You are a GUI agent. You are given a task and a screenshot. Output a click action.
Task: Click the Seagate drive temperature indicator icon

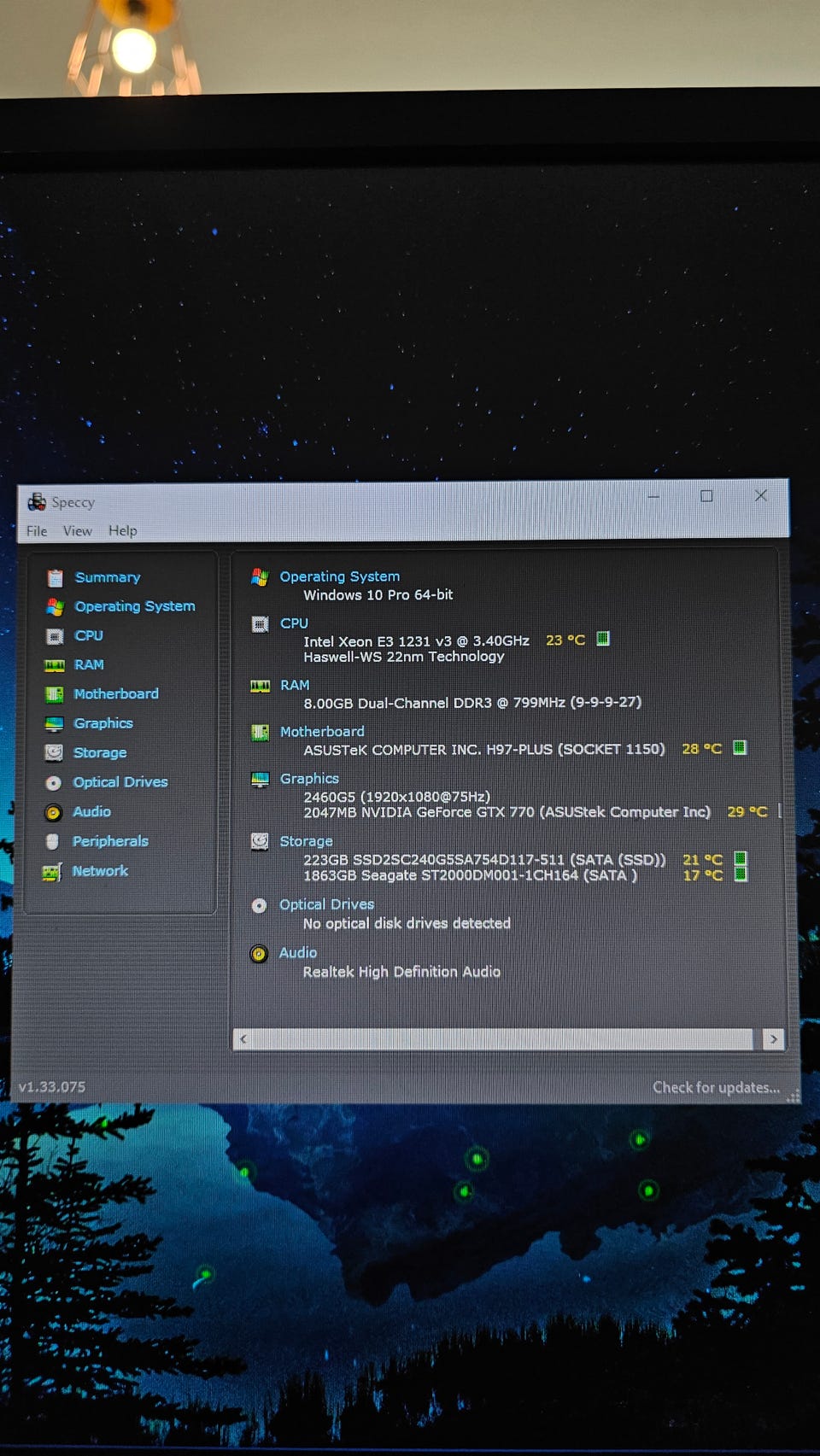741,874
